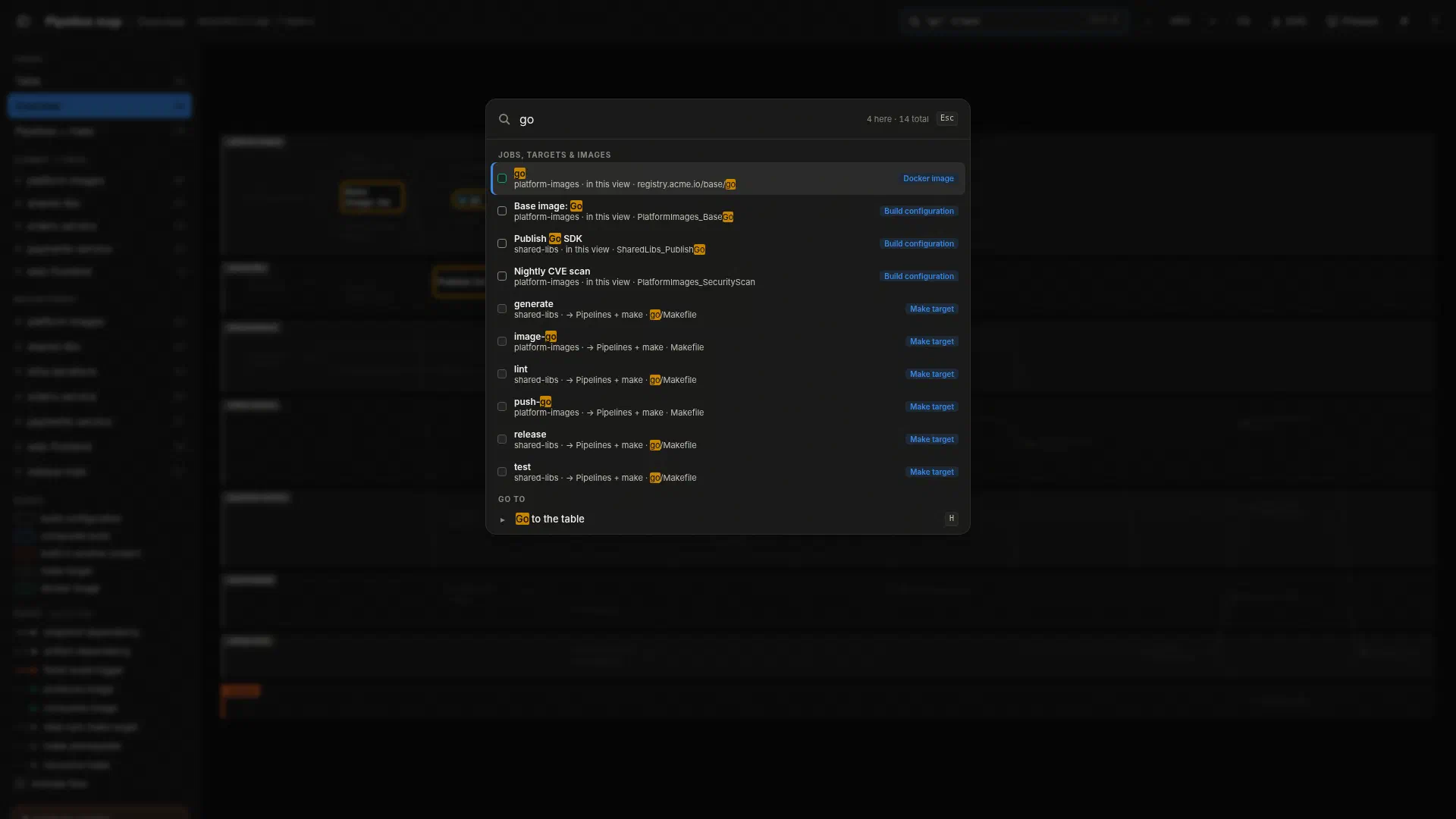This screenshot has width=1456, height=819.
Task: Click the 'Make target' badge on the 'test' row
Action: click(x=931, y=472)
